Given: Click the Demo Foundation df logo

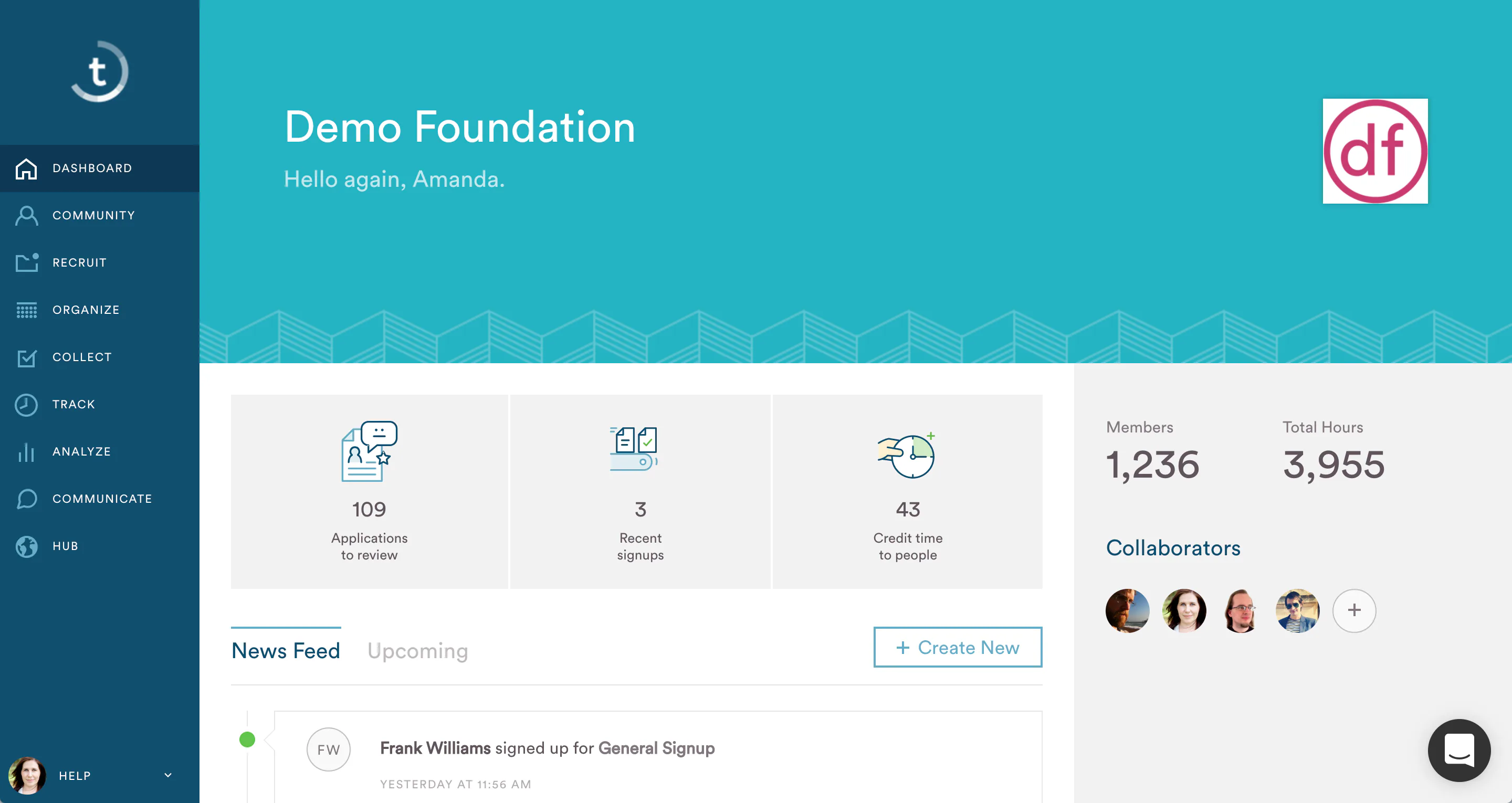Looking at the screenshot, I should point(1374,151).
